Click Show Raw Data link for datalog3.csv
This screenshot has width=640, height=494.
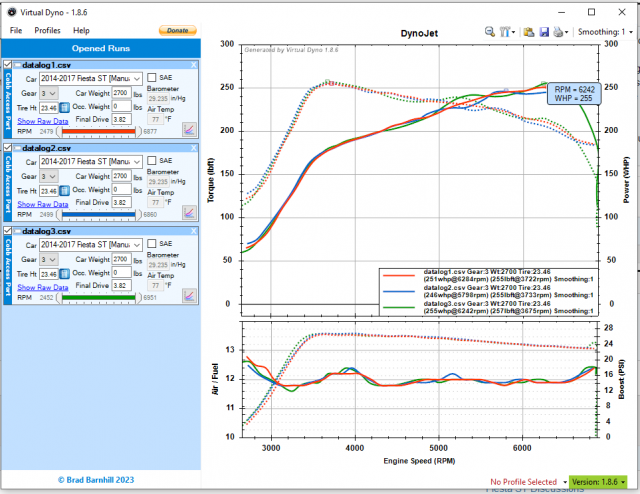42,287
